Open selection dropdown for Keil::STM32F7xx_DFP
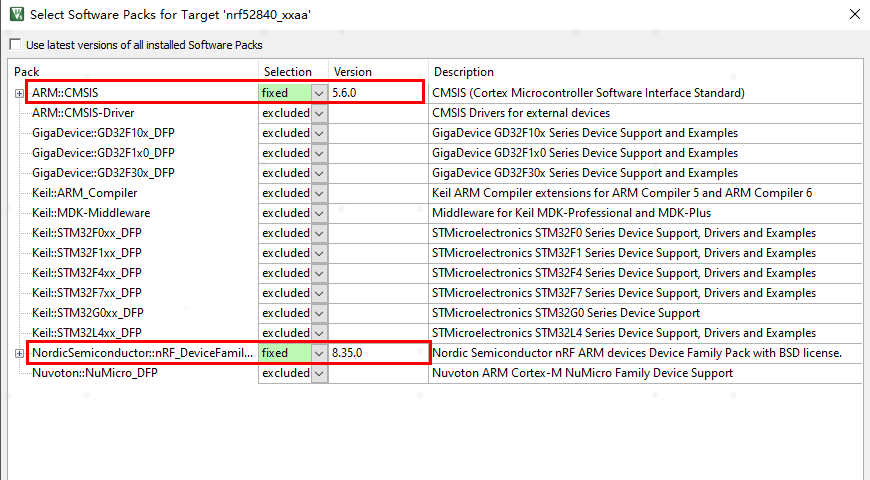Viewport: 870px width, 480px height. 319,293
